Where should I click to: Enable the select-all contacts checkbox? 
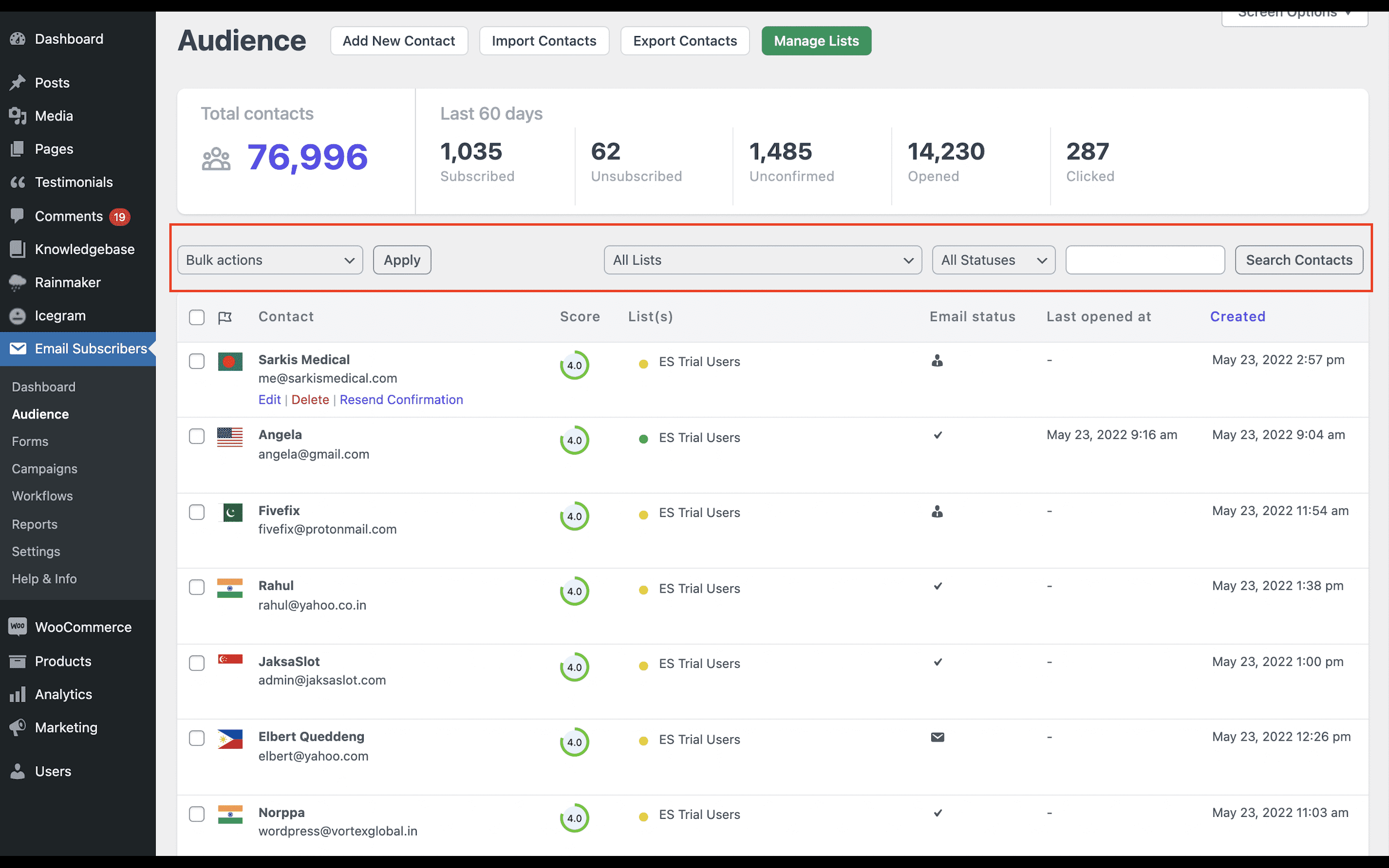(197, 316)
